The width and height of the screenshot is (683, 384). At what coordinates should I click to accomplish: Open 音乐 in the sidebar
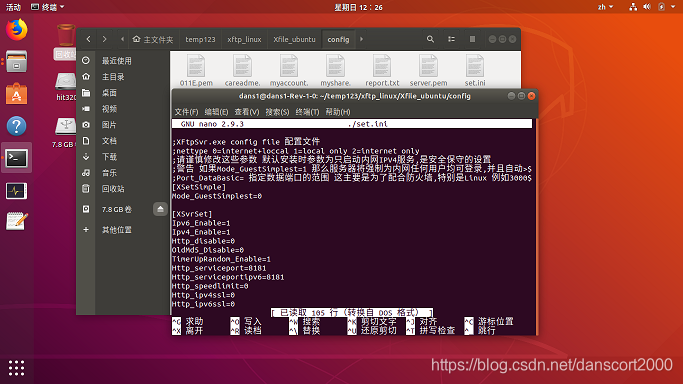[x=123, y=173]
